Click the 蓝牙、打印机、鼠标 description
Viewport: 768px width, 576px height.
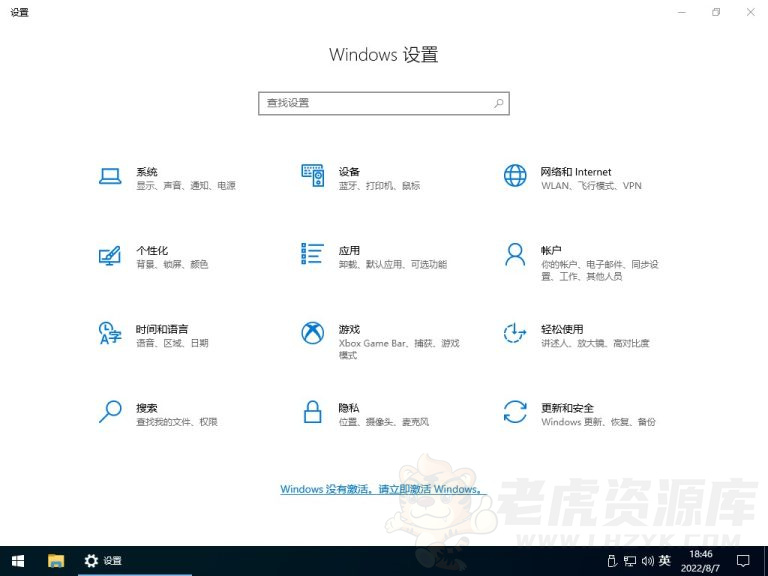[380, 186]
